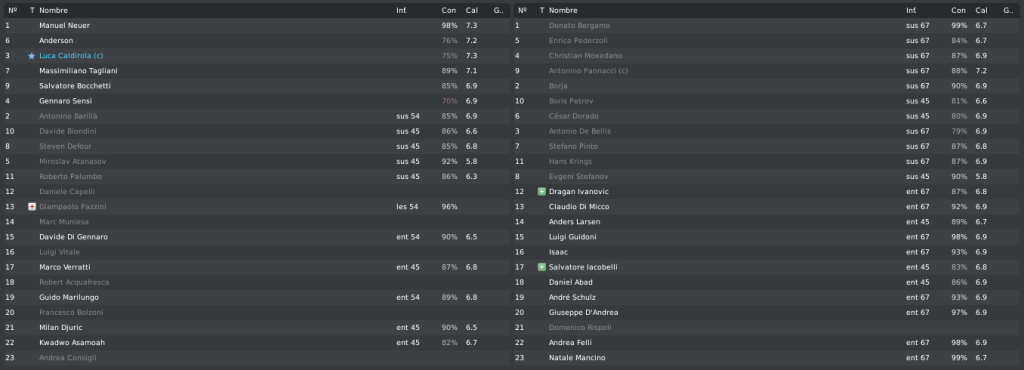The image size is (1024, 370).
Task: Click the green plus icon beside Dragan Ivanovic
Action: pyautogui.click(x=541, y=192)
